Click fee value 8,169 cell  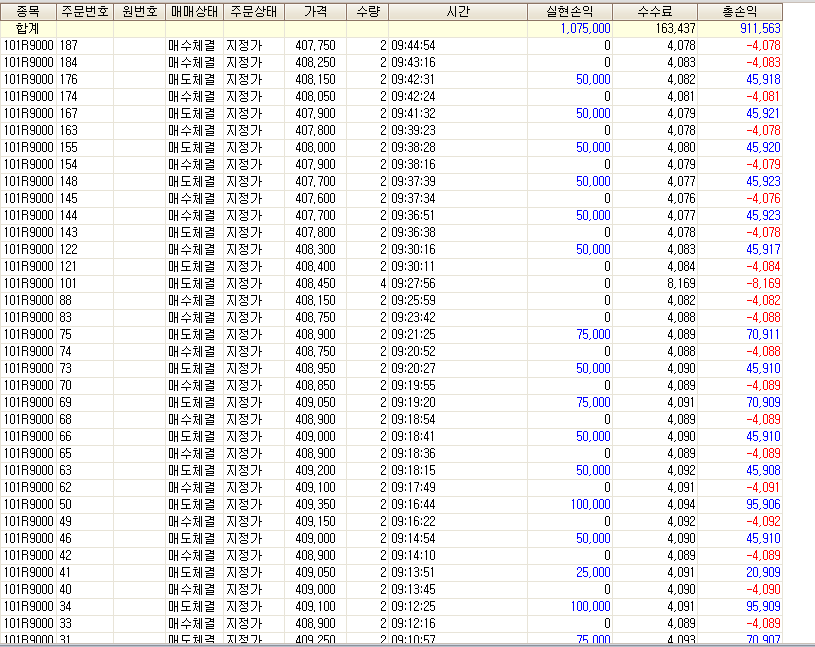(681, 284)
